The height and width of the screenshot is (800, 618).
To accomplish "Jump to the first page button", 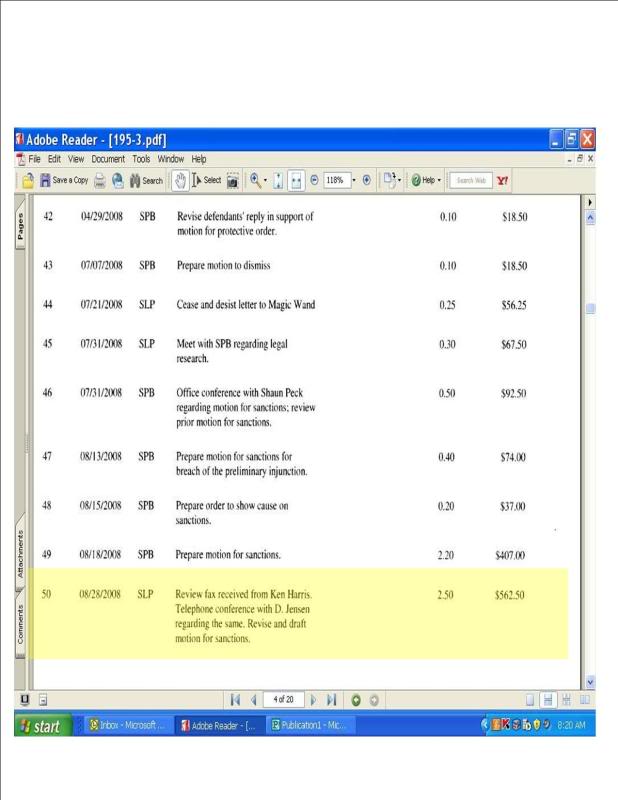I will point(235,699).
